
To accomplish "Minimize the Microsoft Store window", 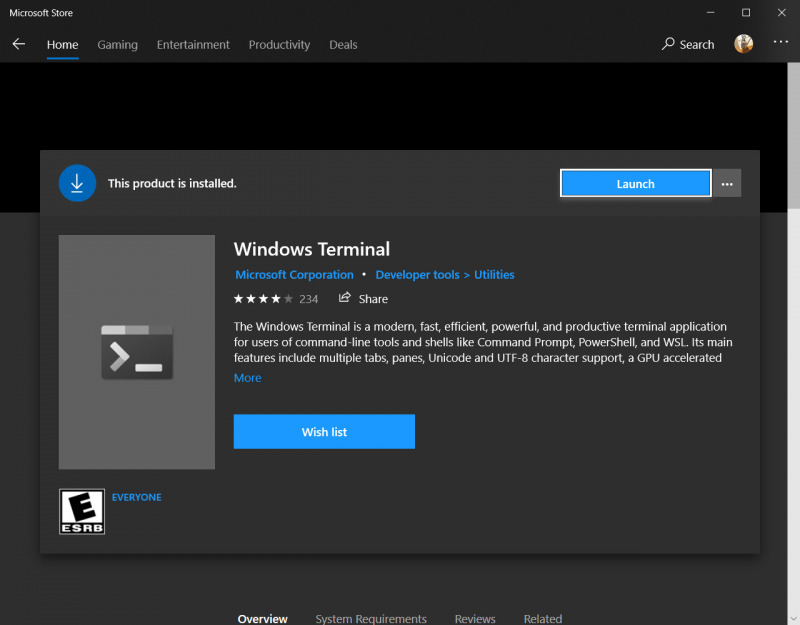I will click(x=710, y=13).
